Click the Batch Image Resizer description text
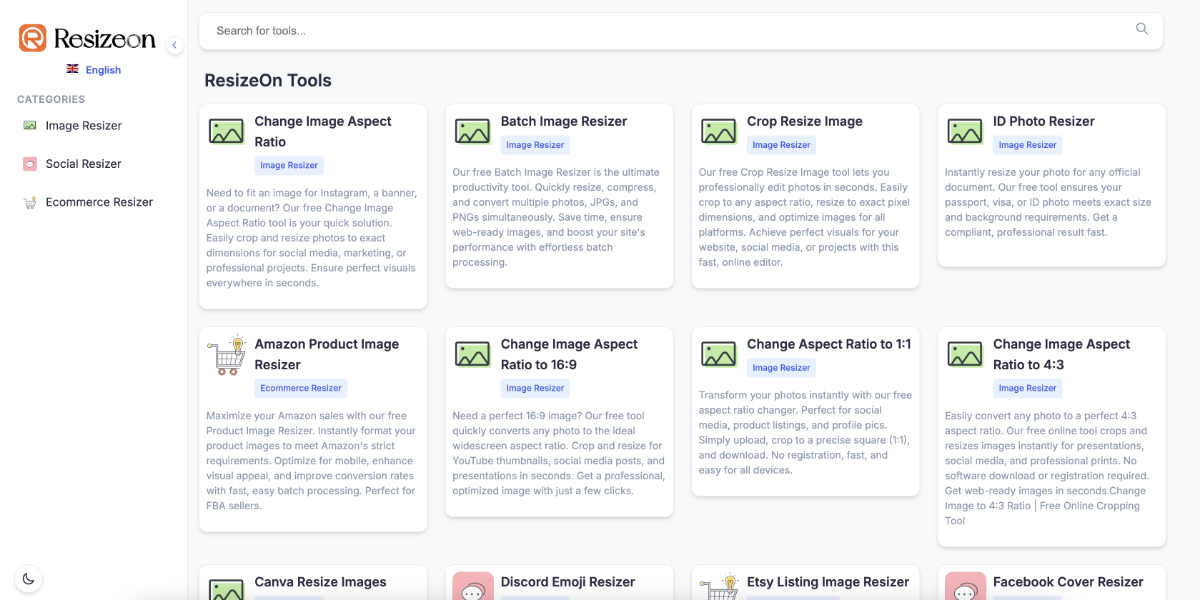Image resolution: width=1200 pixels, height=600 pixels. pyautogui.click(x=556, y=217)
